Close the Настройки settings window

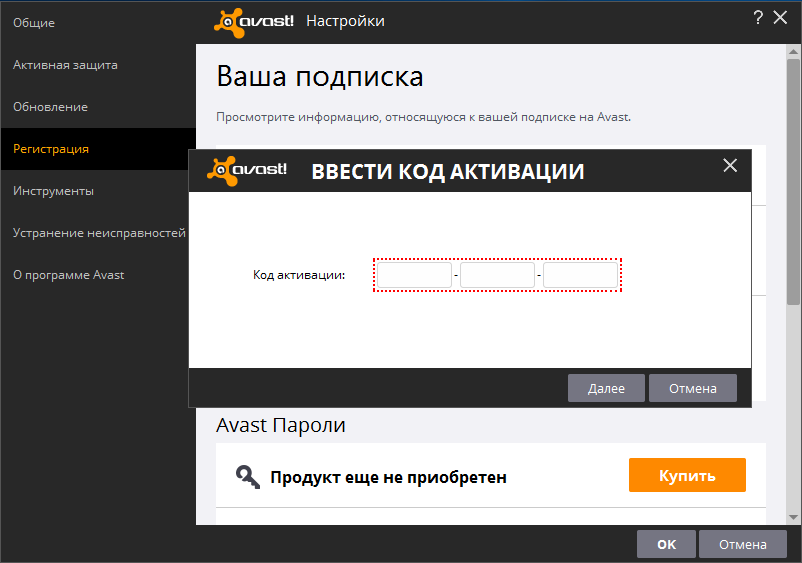tap(780, 18)
